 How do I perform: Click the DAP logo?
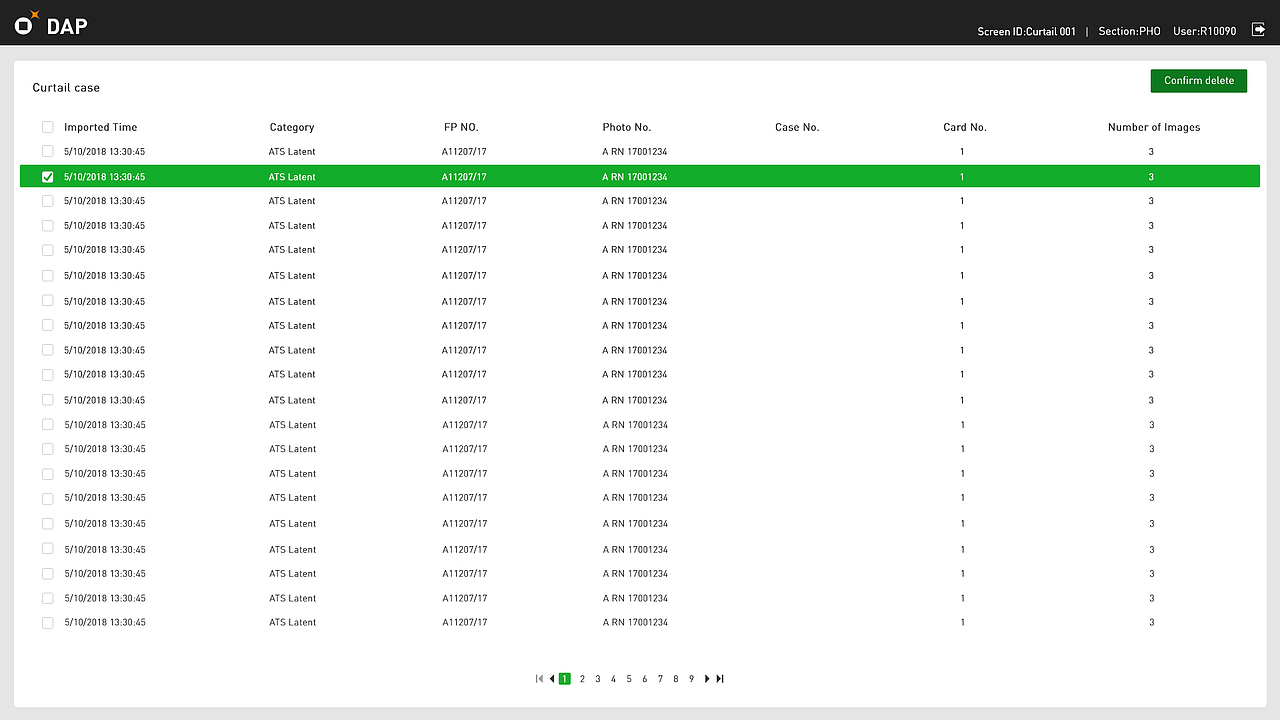[49, 25]
